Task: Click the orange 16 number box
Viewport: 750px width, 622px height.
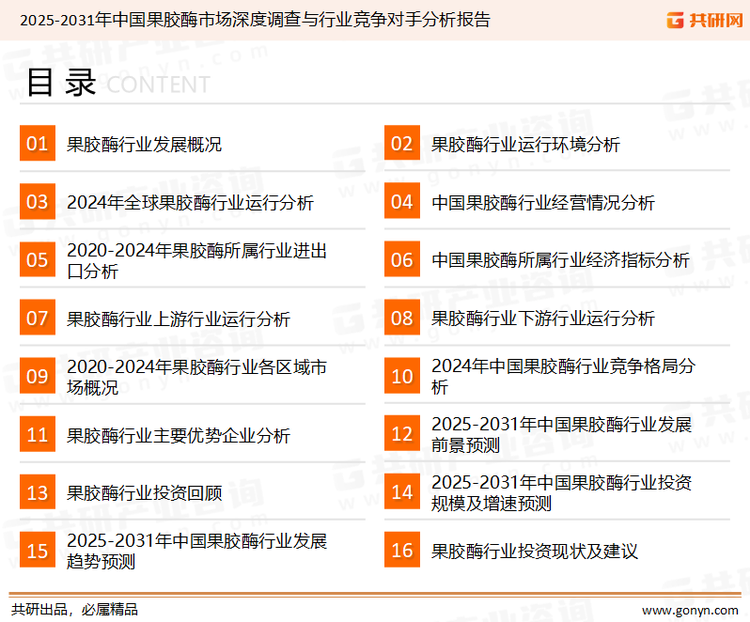Action: click(x=402, y=550)
